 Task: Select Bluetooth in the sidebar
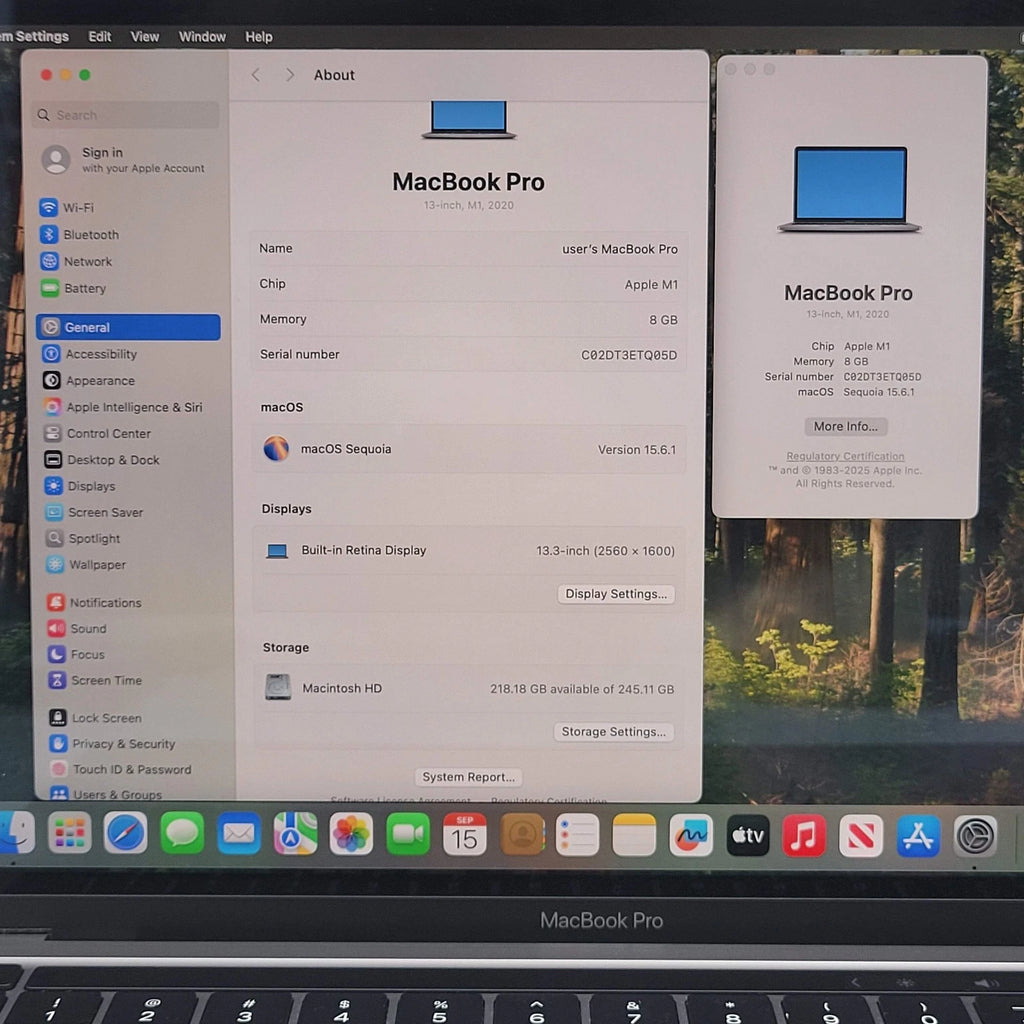(x=90, y=235)
